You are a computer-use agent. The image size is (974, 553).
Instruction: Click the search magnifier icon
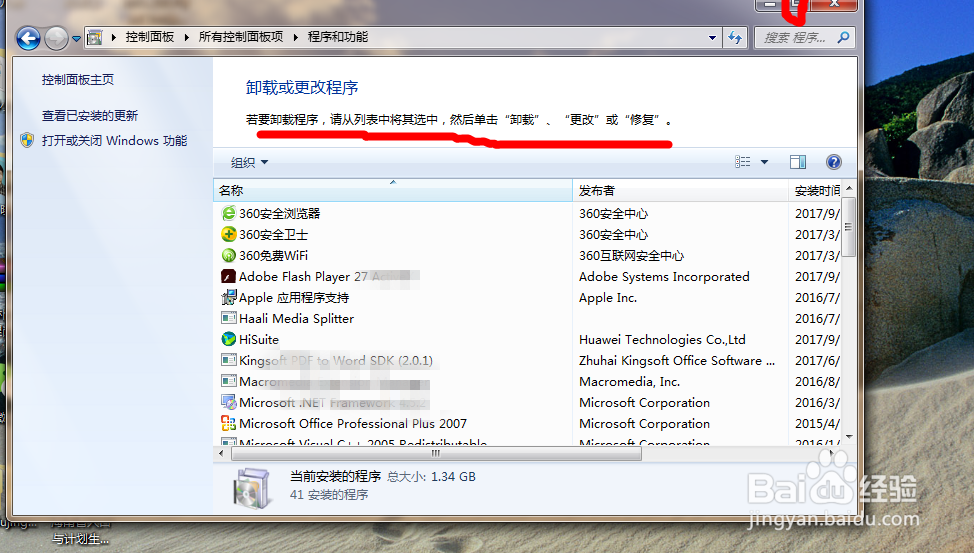tap(843, 38)
